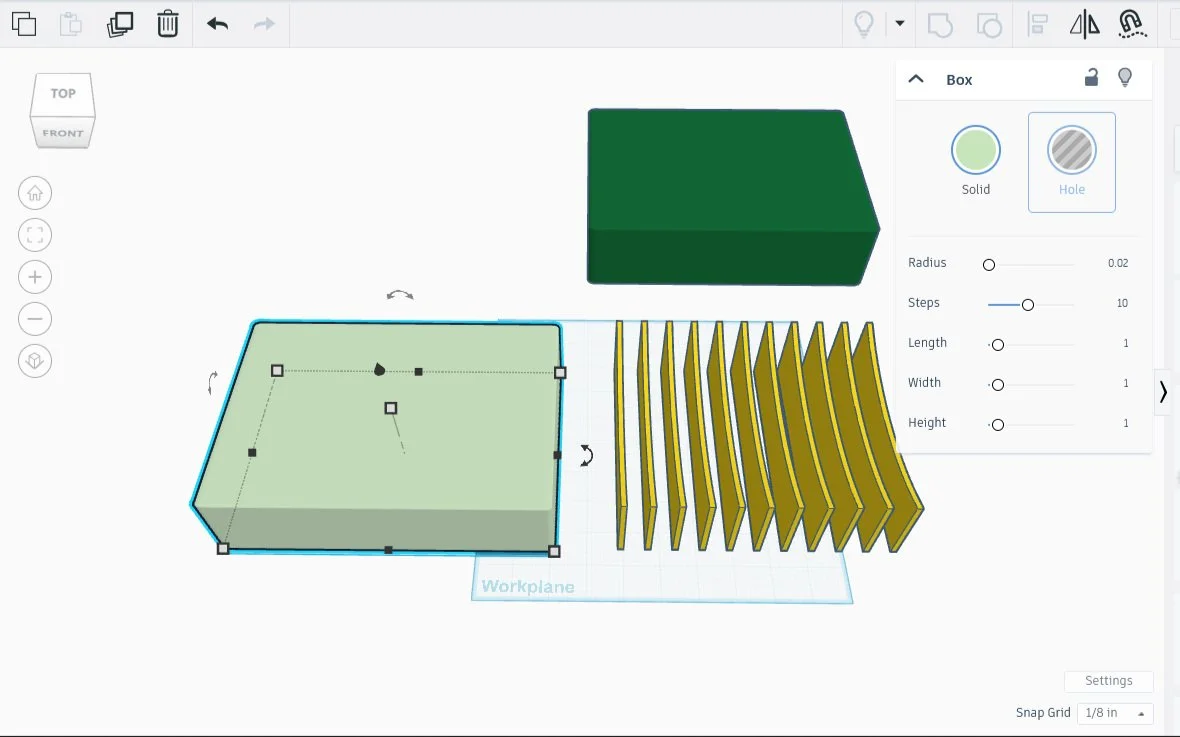Zoom out with the minus button
Screen dimensions: 1180x737
coord(35,319)
